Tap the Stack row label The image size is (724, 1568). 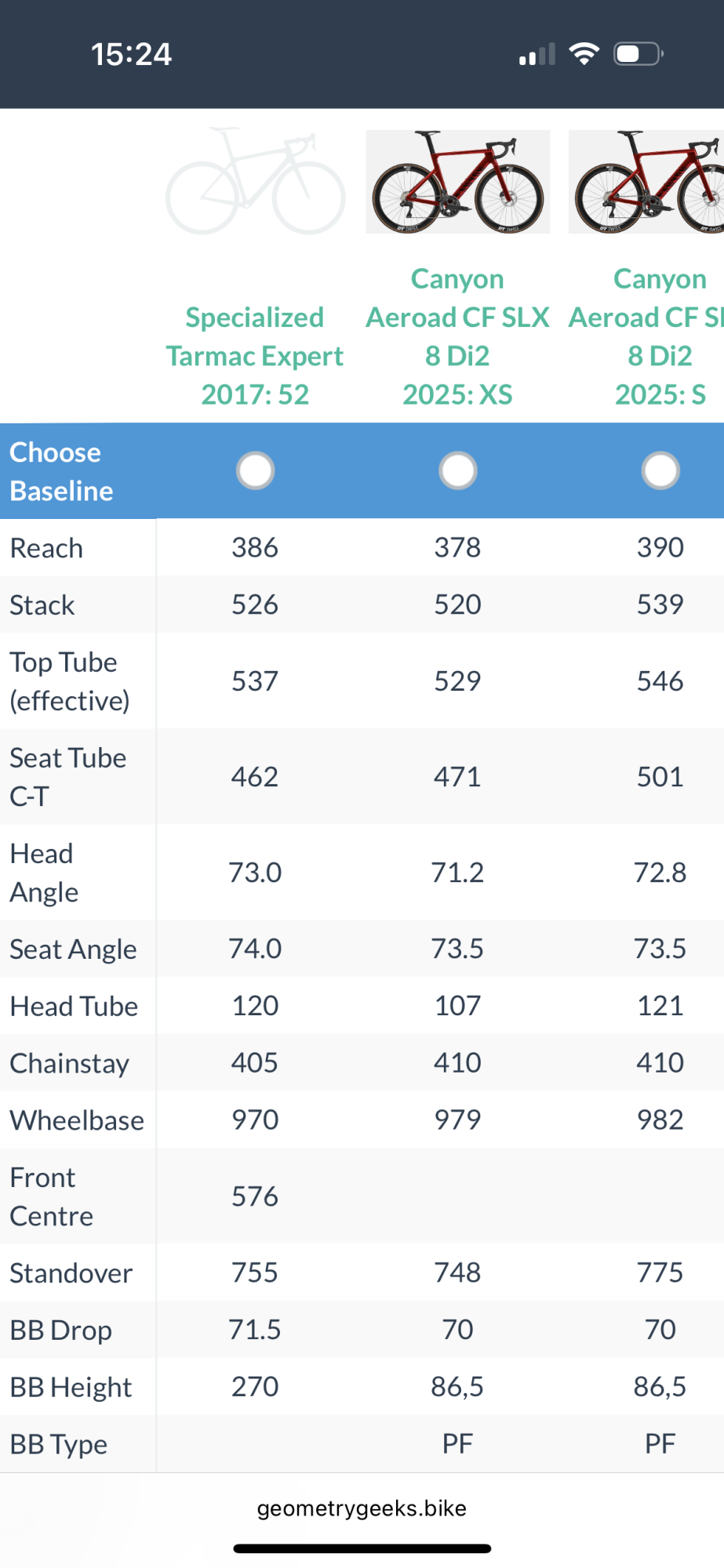click(x=42, y=605)
